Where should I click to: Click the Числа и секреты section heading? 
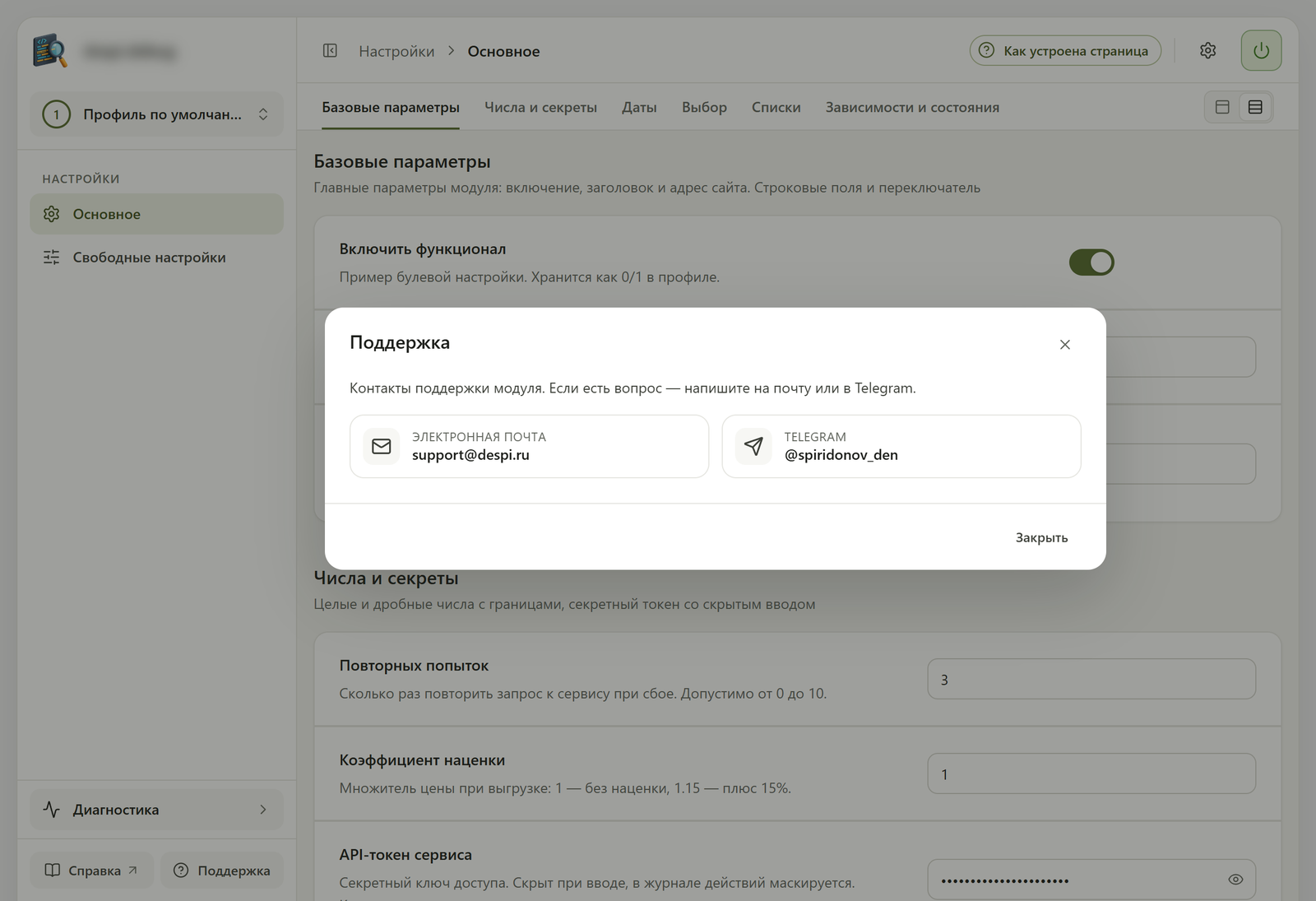[x=386, y=578]
